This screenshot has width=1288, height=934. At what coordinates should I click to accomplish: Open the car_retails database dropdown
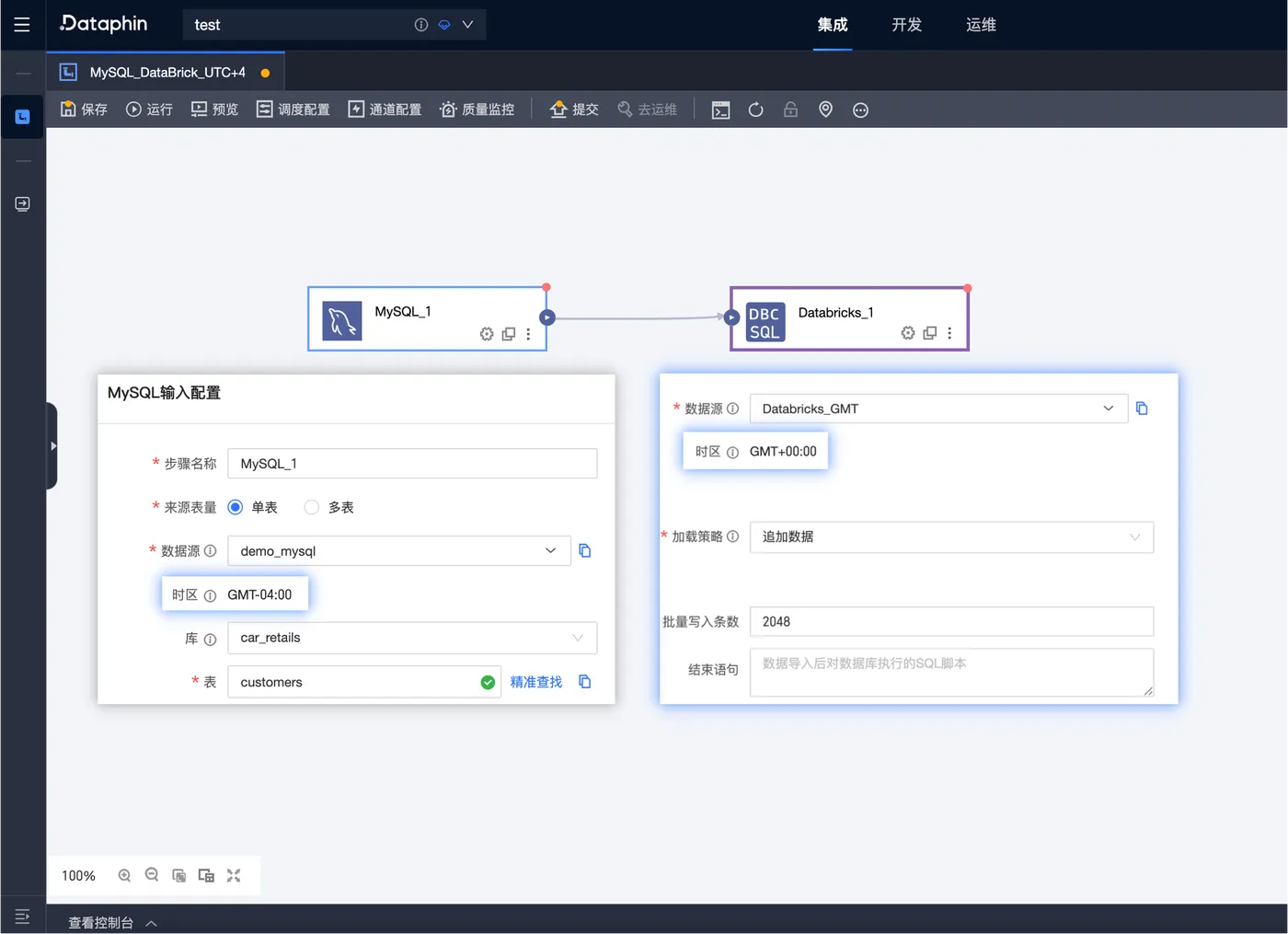pos(412,638)
